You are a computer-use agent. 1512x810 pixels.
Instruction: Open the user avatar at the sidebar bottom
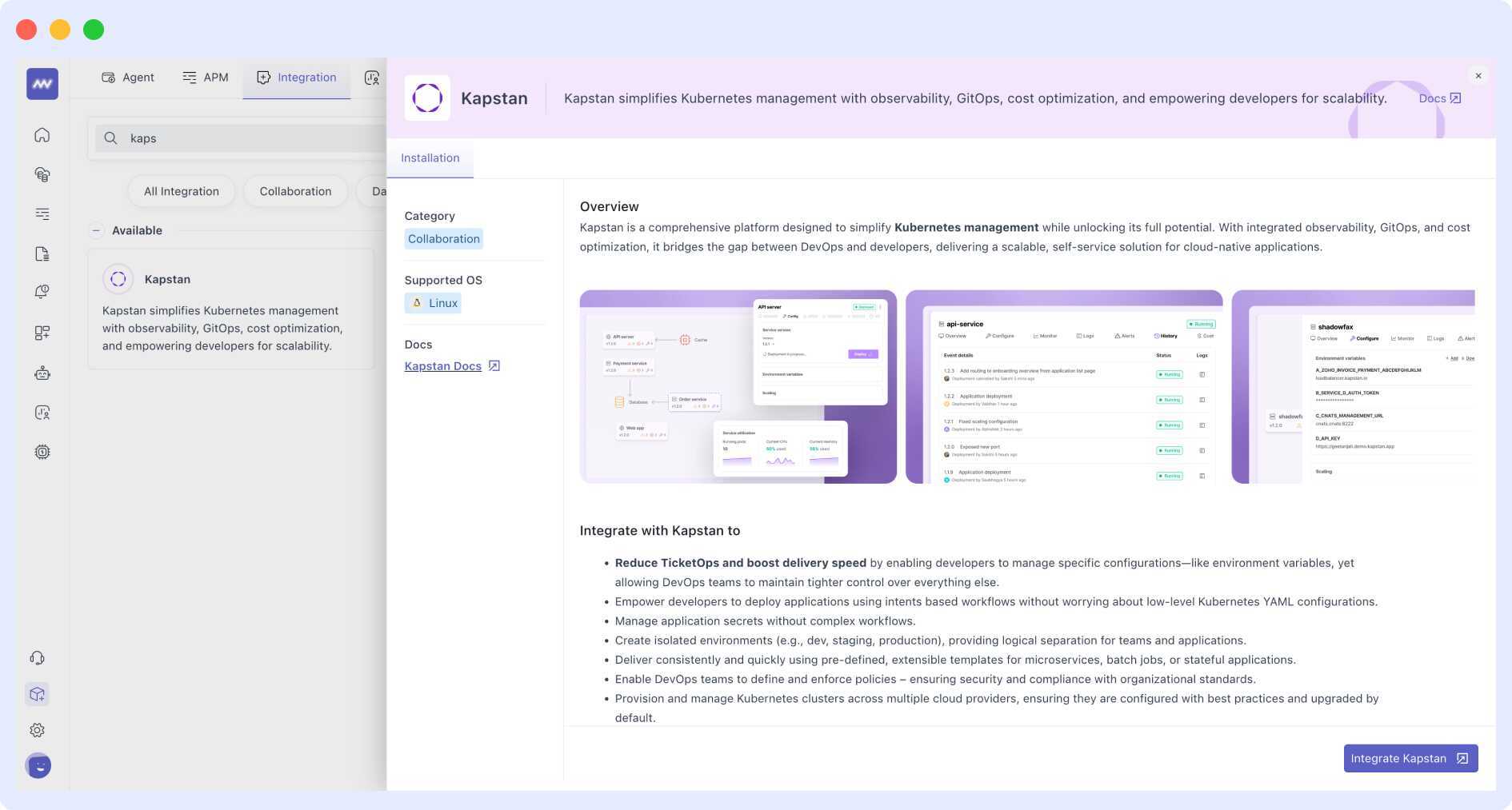[38, 766]
